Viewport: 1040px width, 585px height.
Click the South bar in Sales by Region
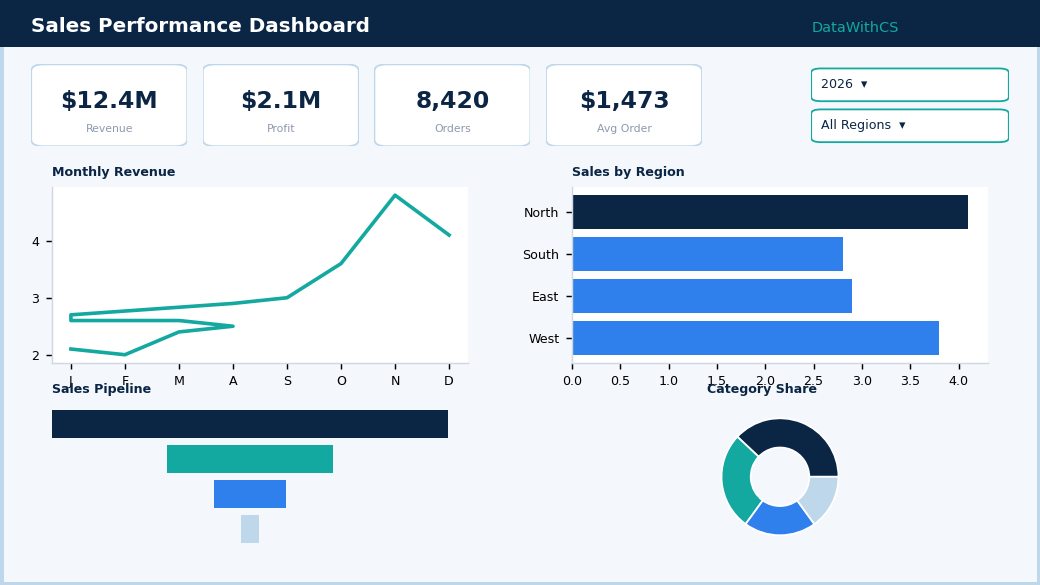tap(708, 254)
